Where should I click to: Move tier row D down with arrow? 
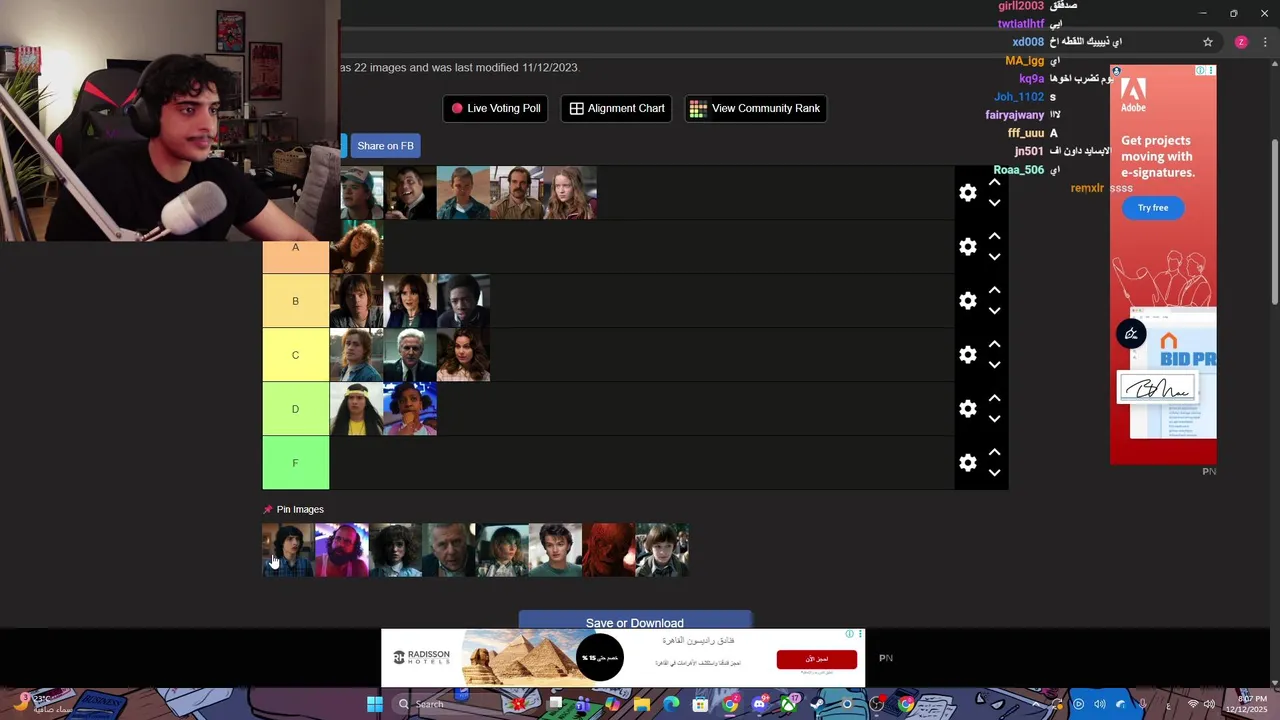pyautogui.click(x=994, y=419)
